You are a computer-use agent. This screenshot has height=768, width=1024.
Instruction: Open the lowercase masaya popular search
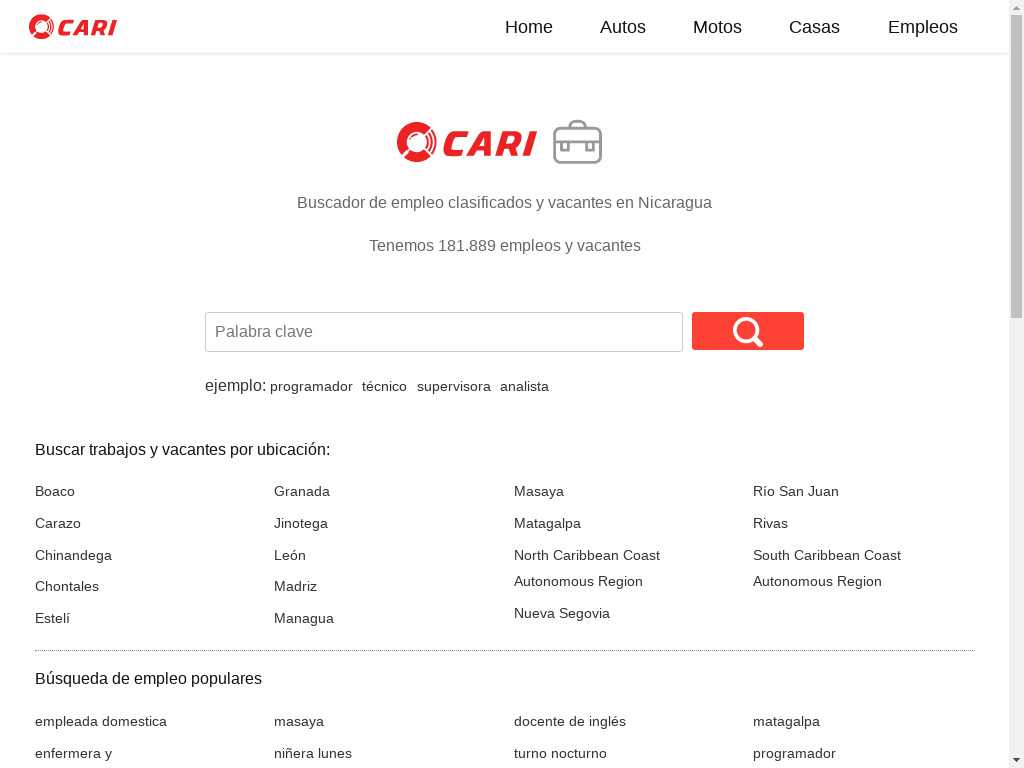[x=299, y=722]
